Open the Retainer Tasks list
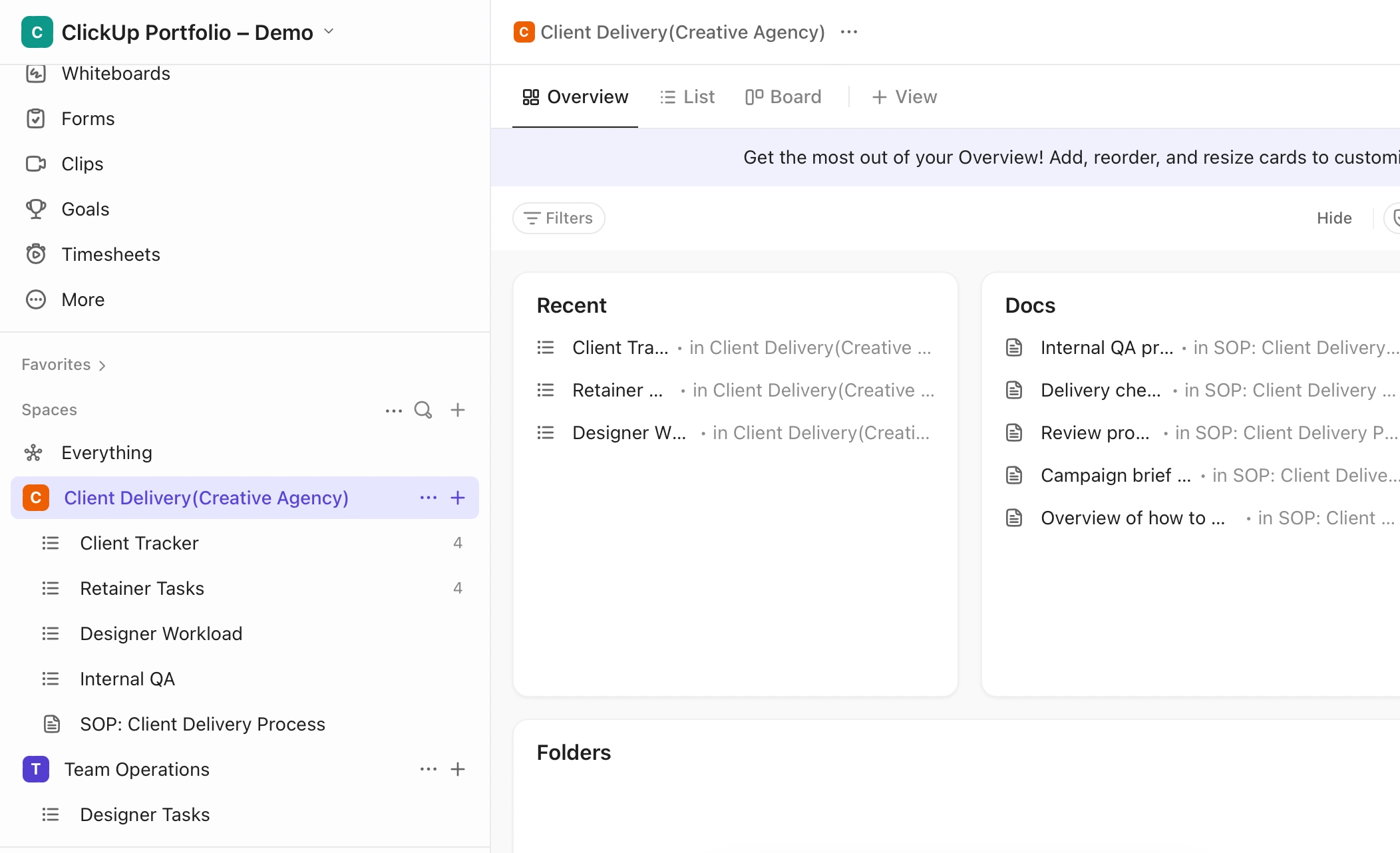This screenshot has height=853, width=1400. coord(245,588)
